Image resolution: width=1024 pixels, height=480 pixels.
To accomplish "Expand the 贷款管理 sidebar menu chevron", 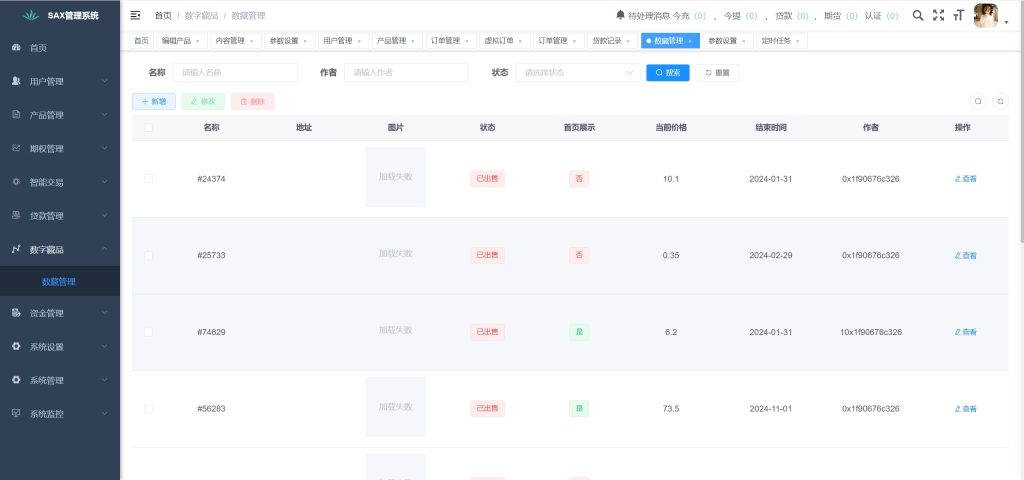I will (104, 216).
